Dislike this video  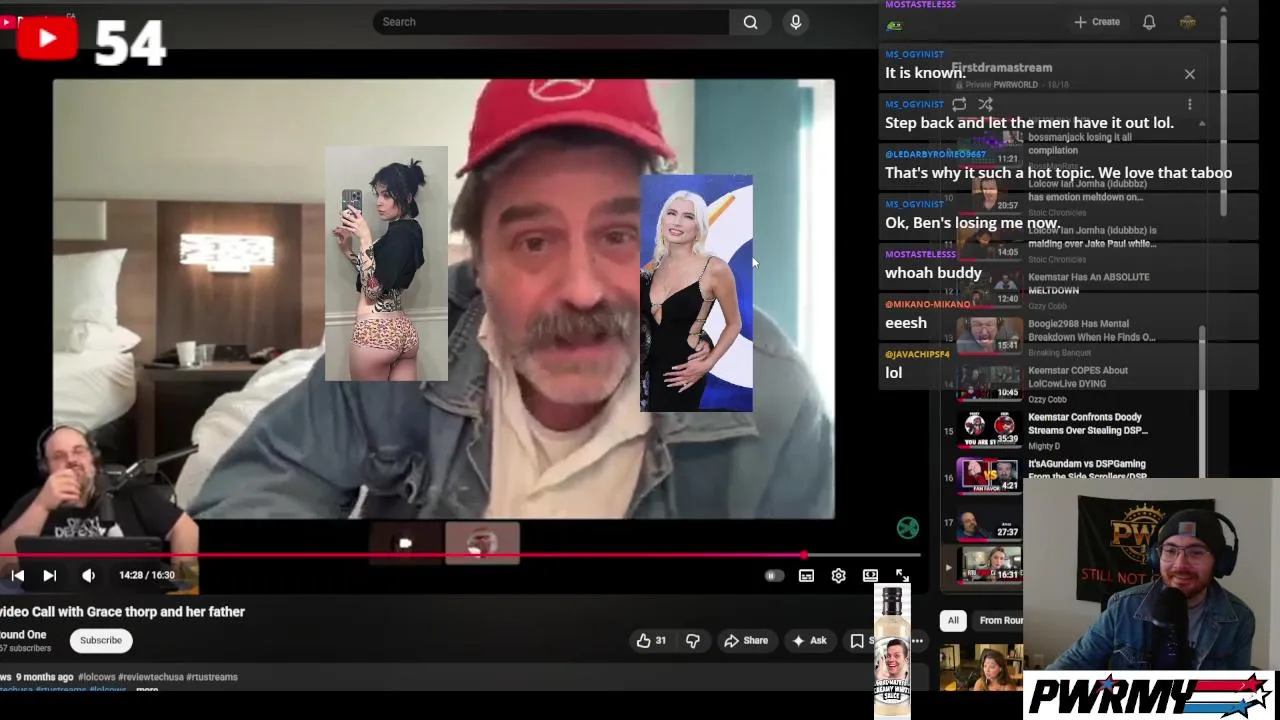tap(692, 641)
